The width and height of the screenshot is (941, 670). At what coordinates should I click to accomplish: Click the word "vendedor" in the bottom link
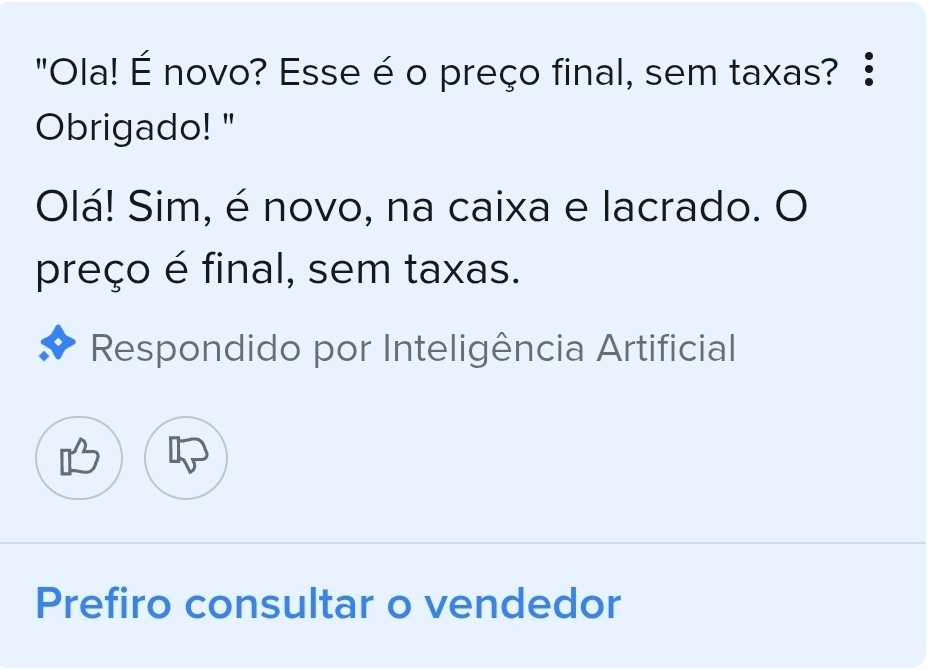tap(523, 604)
